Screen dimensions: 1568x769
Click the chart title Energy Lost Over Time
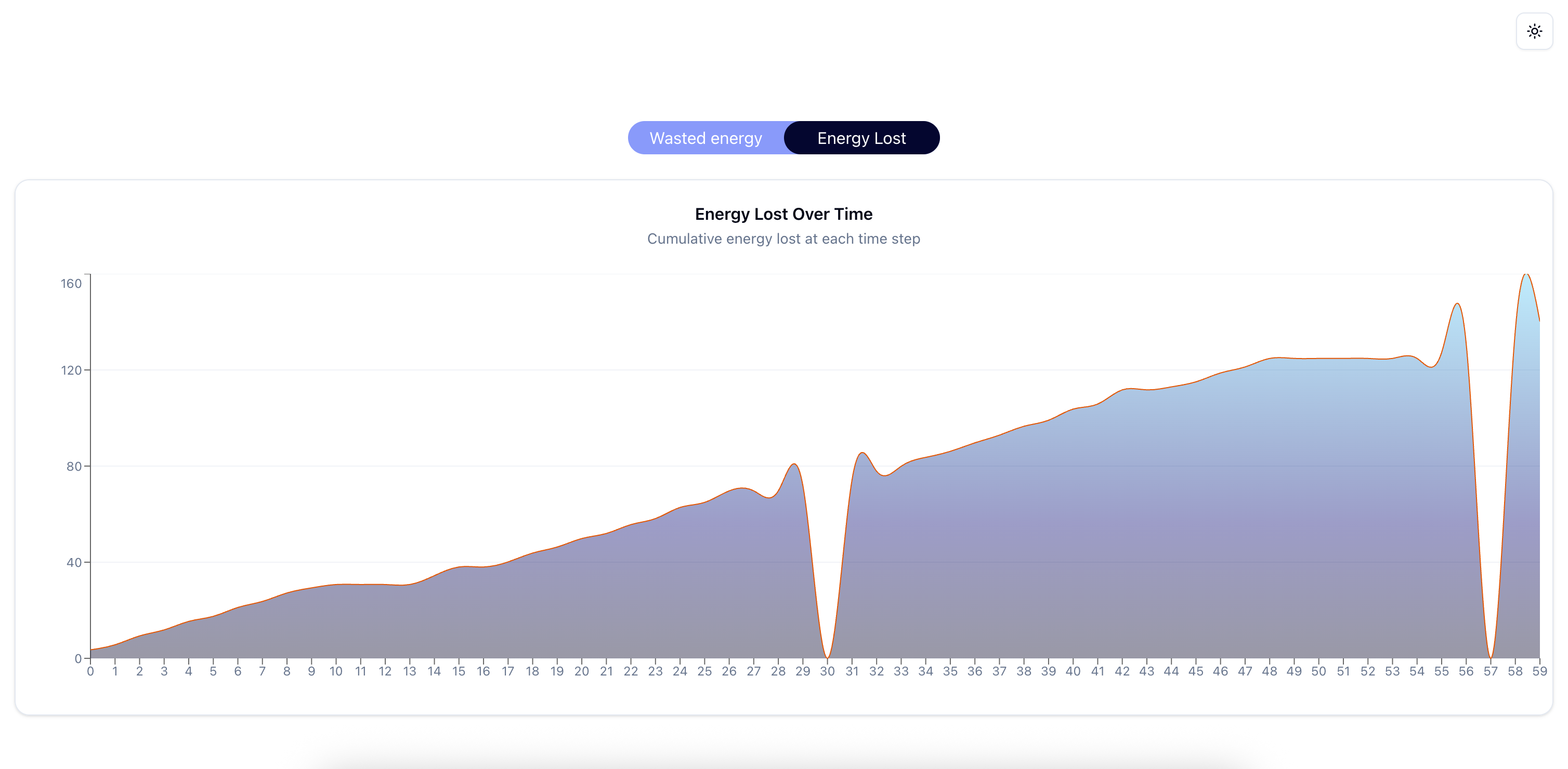(x=783, y=214)
